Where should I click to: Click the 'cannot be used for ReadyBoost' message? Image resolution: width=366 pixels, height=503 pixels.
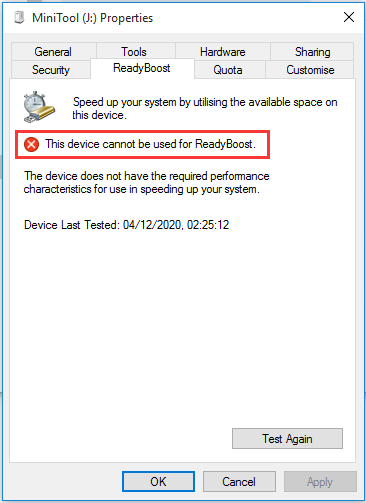(x=151, y=144)
